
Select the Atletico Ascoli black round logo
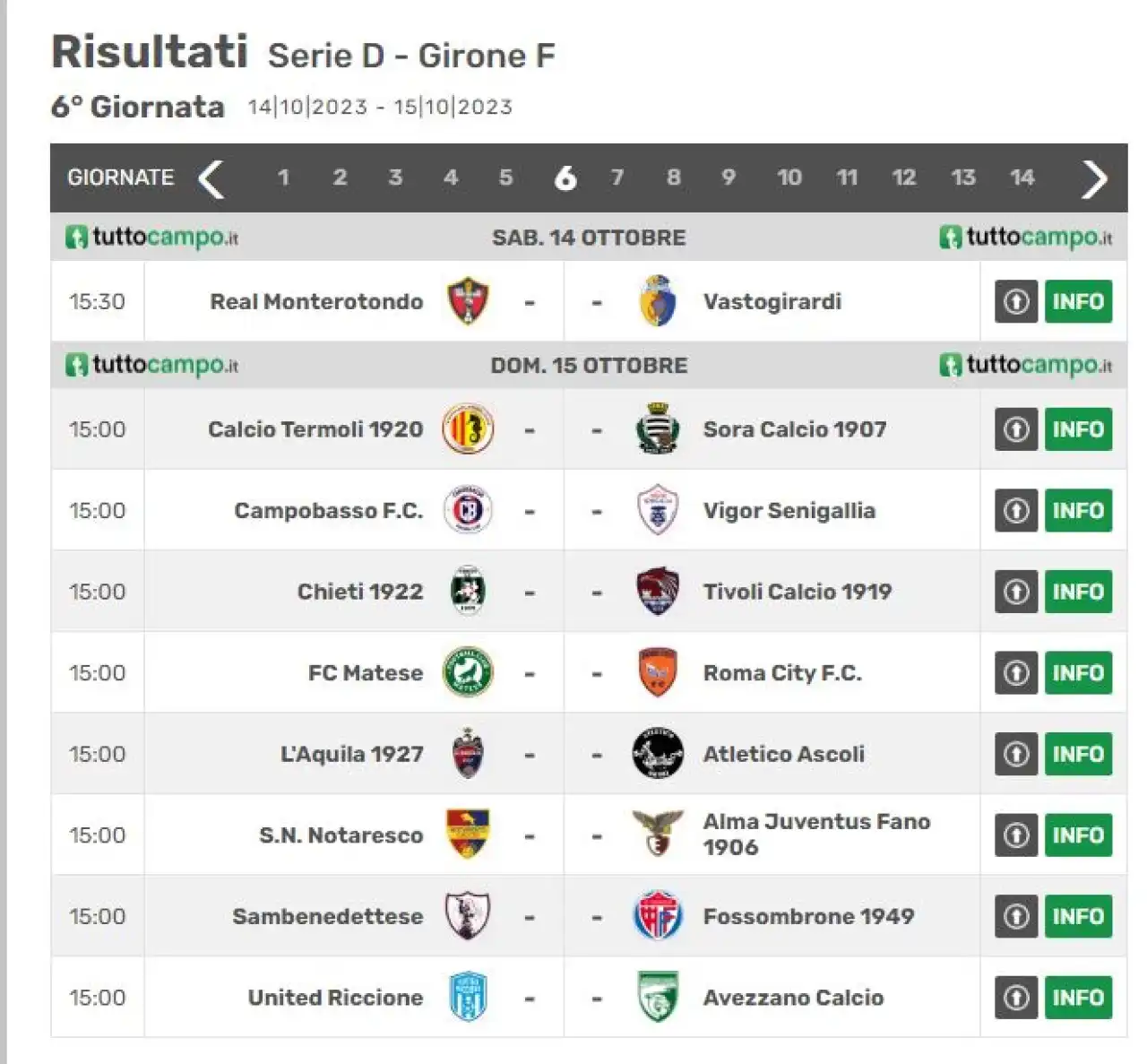(x=657, y=754)
